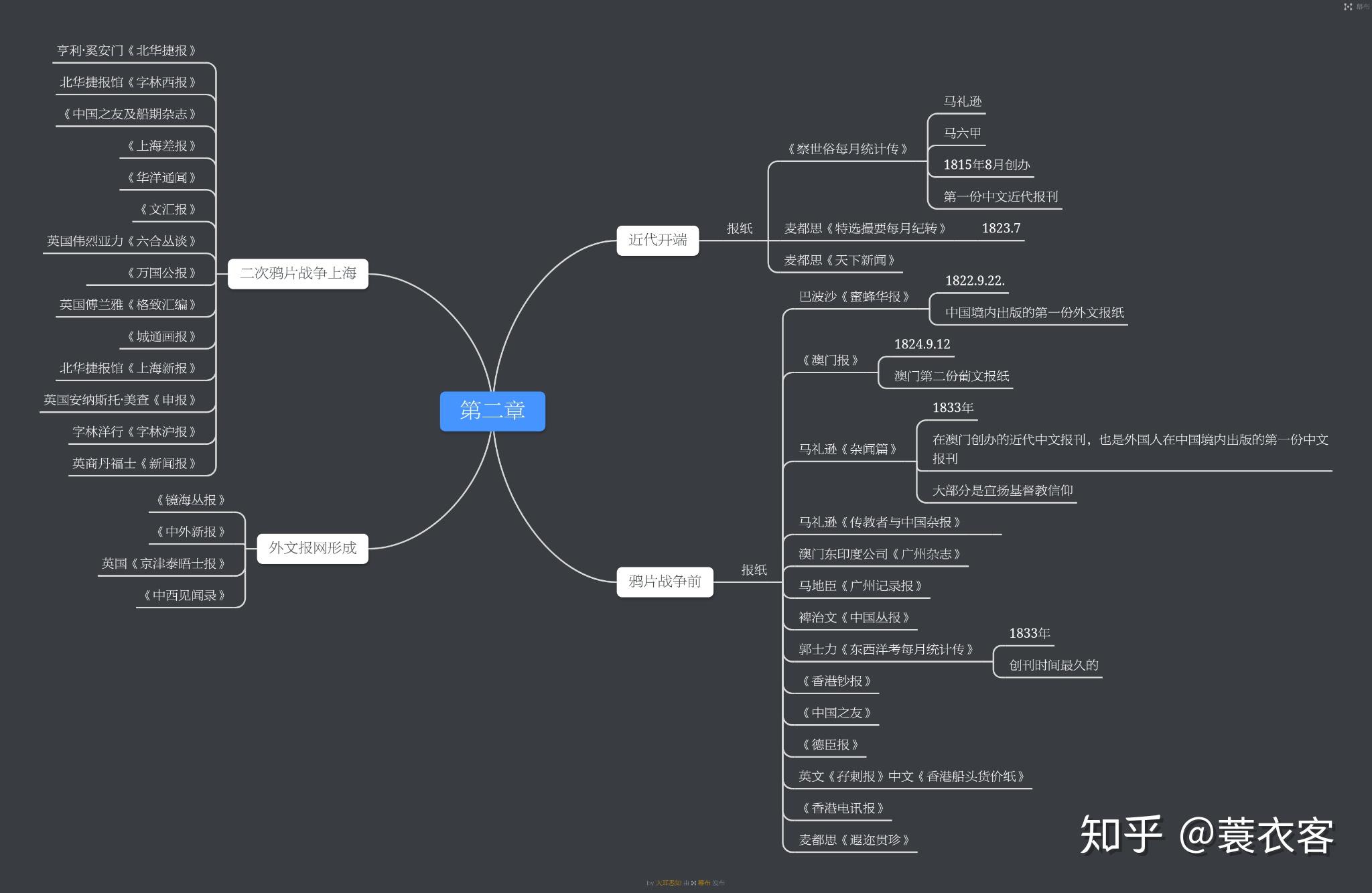Click the small 幕布 logo icon in footer
The width and height of the screenshot is (1372, 893).
coord(694,883)
